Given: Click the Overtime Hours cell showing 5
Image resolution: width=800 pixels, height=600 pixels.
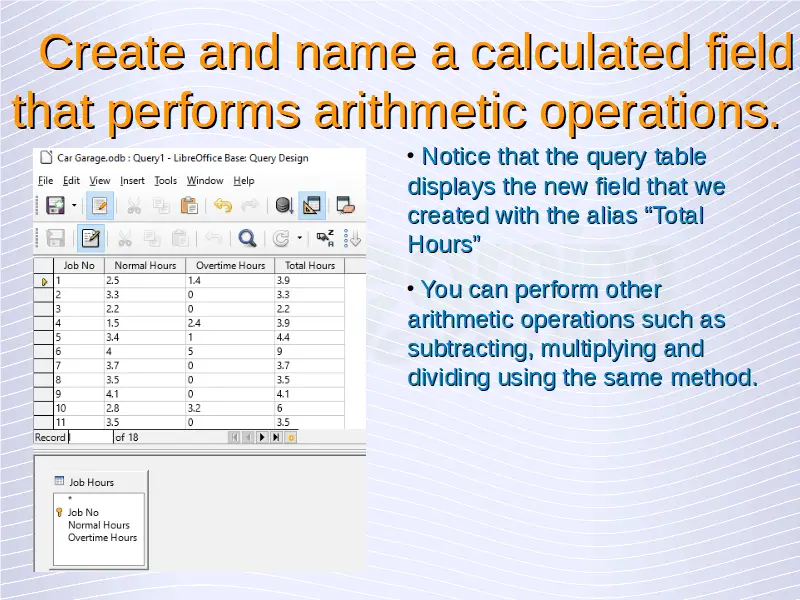Looking at the screenshot, I should (x=230, y=352).
